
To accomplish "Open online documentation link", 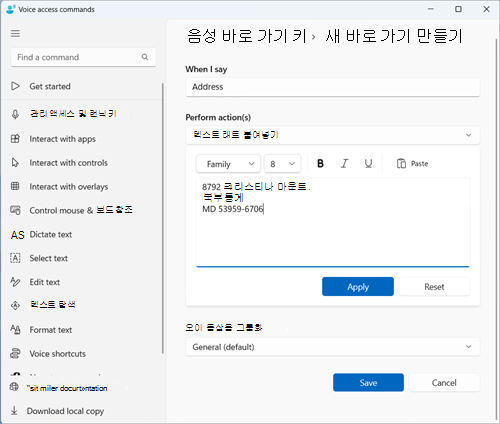I will pos(67,388).
